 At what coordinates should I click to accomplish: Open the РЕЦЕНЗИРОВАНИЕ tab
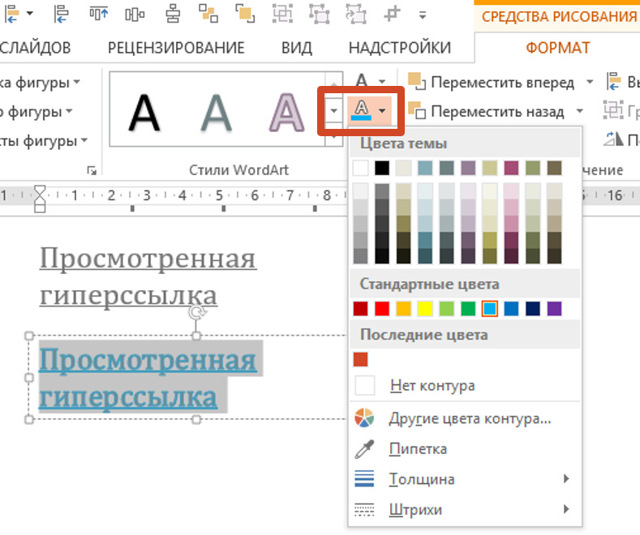[176, 48]
